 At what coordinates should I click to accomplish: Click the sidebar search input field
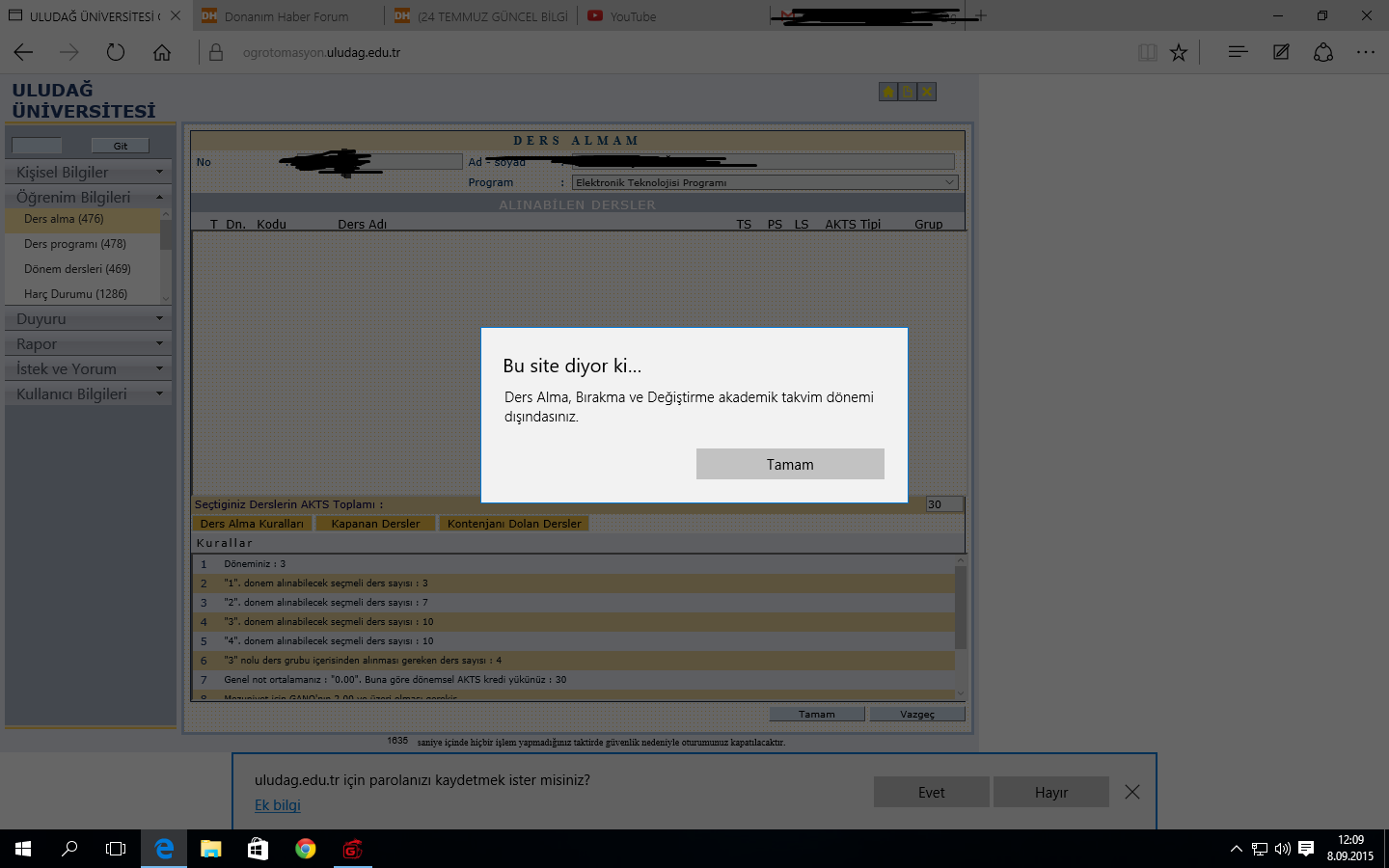point(37,146)
